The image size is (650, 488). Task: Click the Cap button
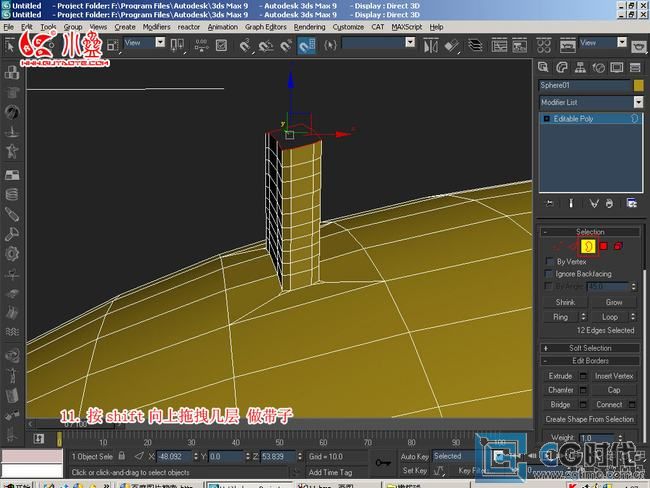(614, 390)
